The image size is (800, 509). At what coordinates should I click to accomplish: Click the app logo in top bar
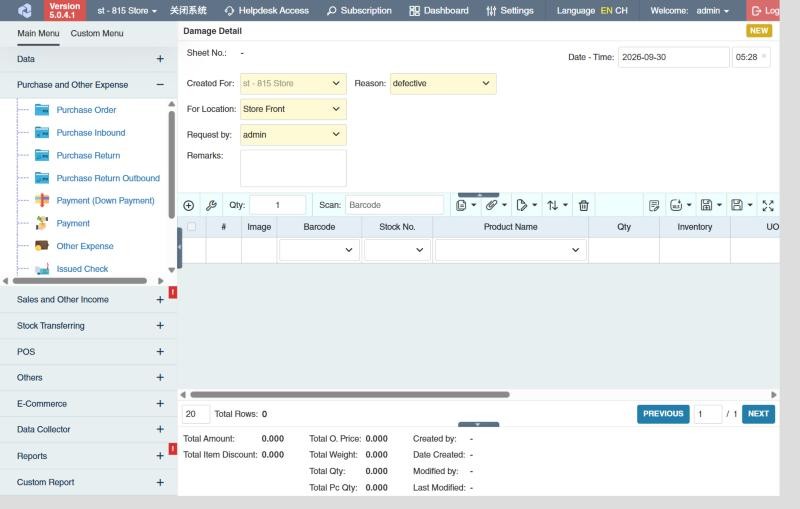(24, 10)
